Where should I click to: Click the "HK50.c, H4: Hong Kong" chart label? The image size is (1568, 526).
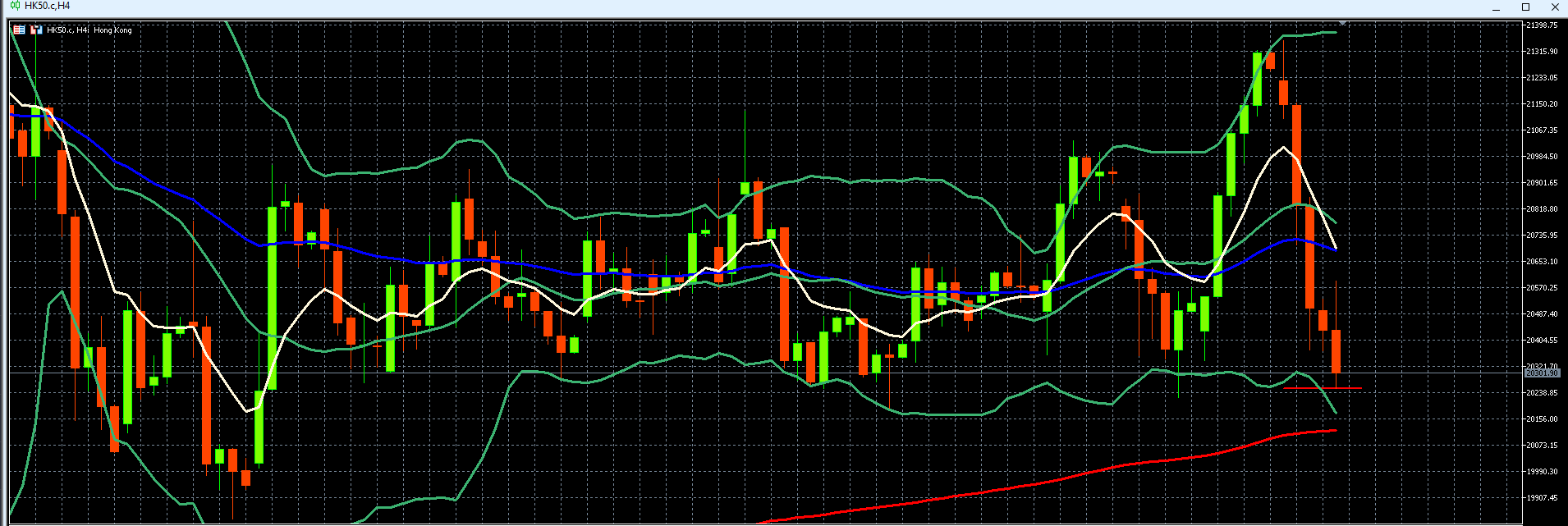[89, 30]
